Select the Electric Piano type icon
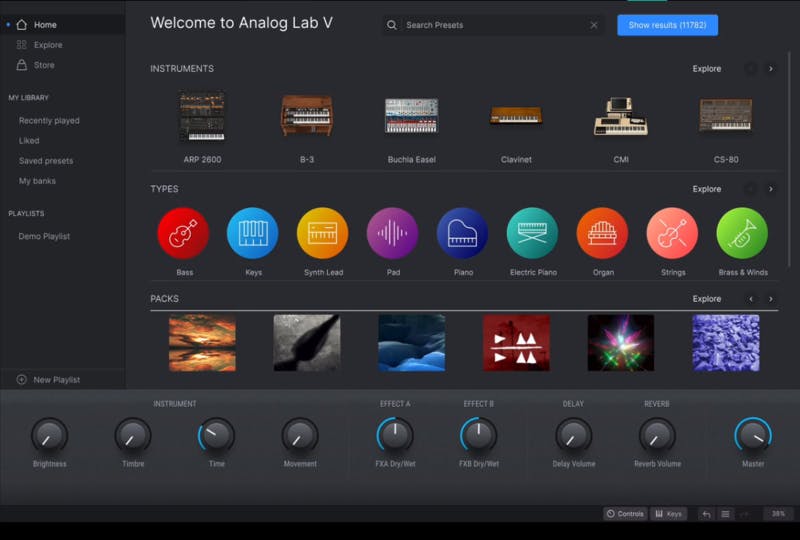The image size is (800, 540). click(x=532, y=233)
